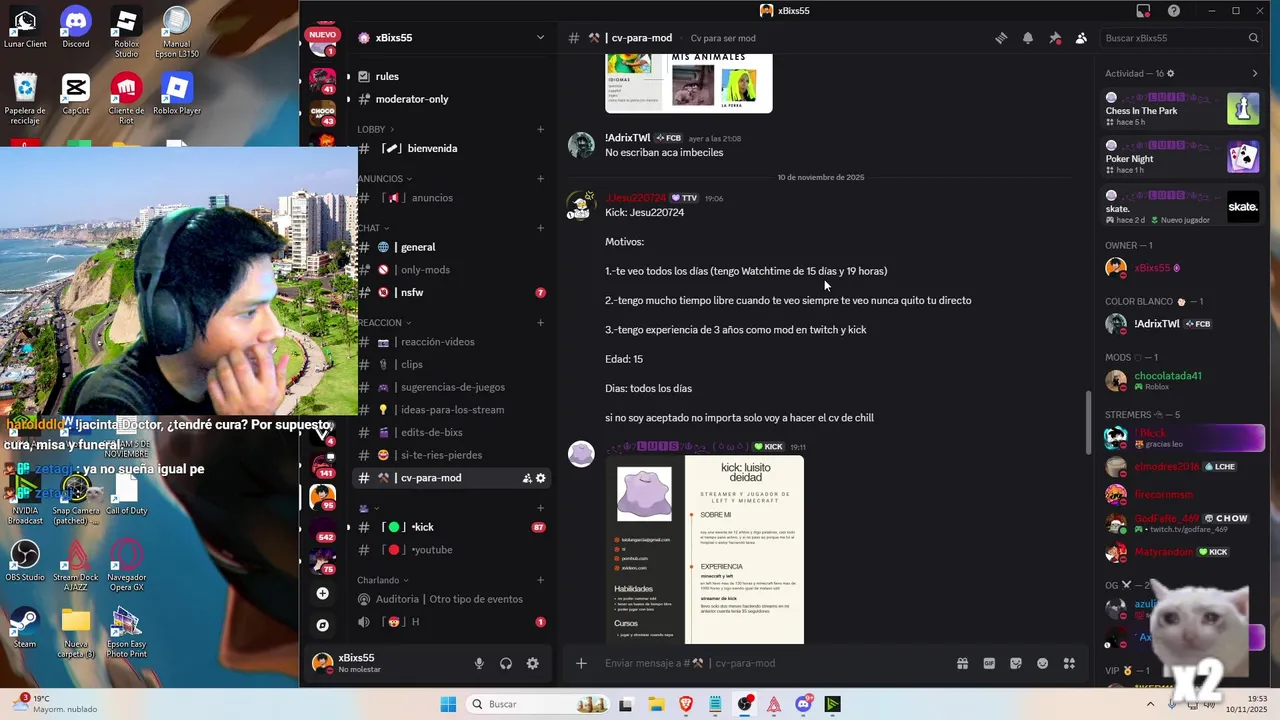Image resolution: width=1280 pixels, height=720 pixels.
Task: Open Discover servers compass icon
Action: pyautogui.click(x=322, y=625)
